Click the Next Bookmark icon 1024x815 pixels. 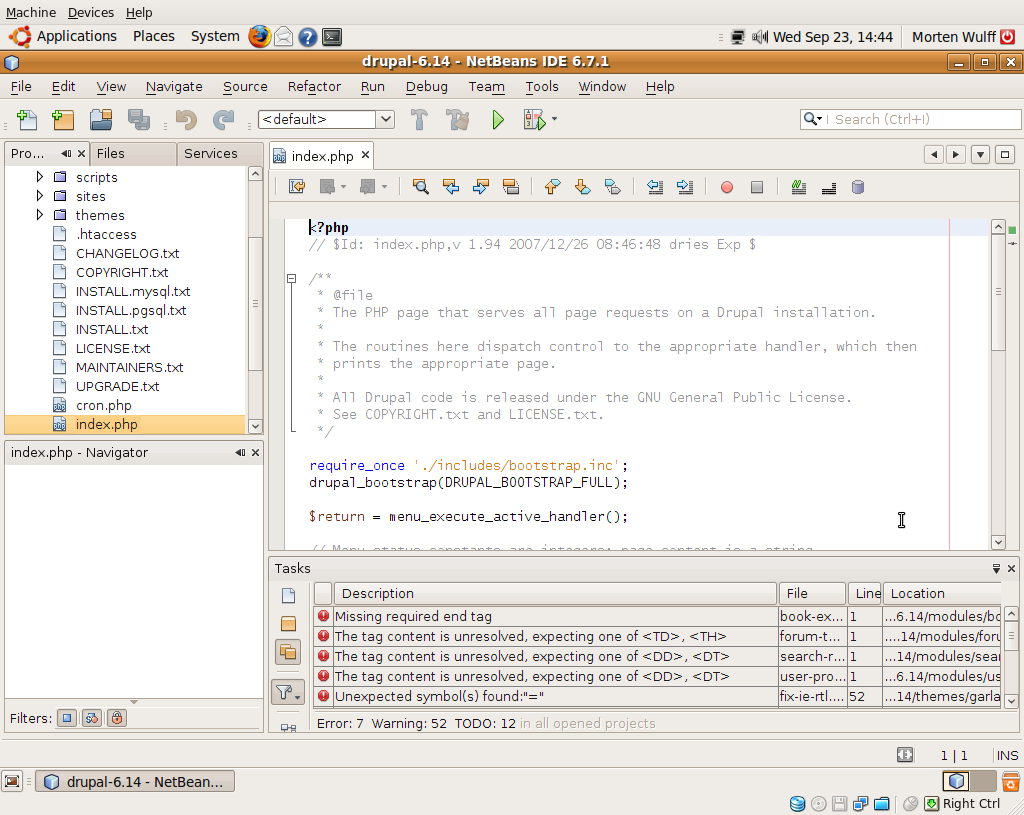pyautogui.click(x=583, y=187)
